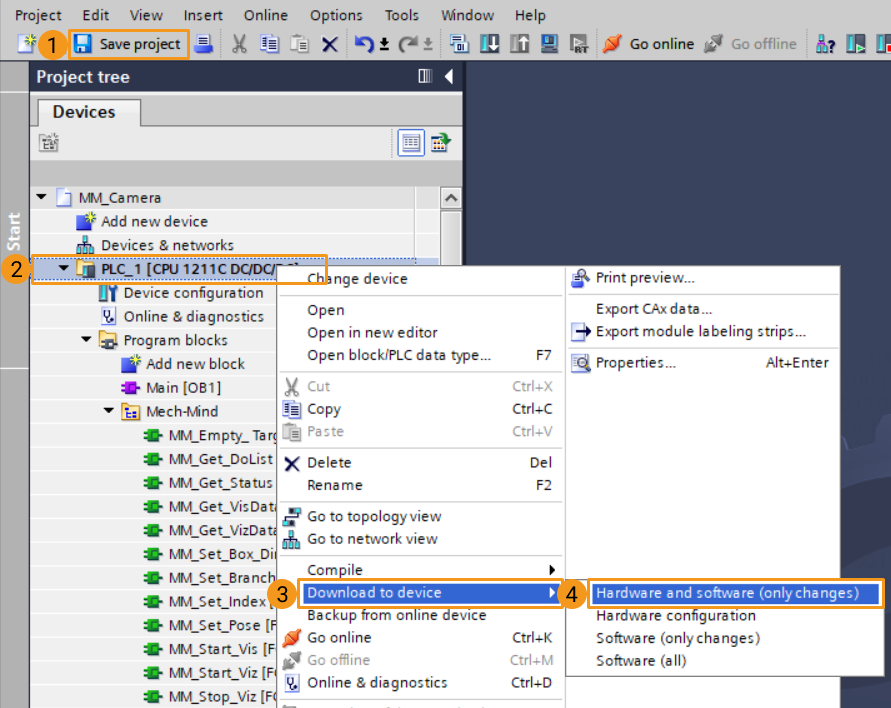Click the Delete X icon in toolbar

[x=329, y=44]
